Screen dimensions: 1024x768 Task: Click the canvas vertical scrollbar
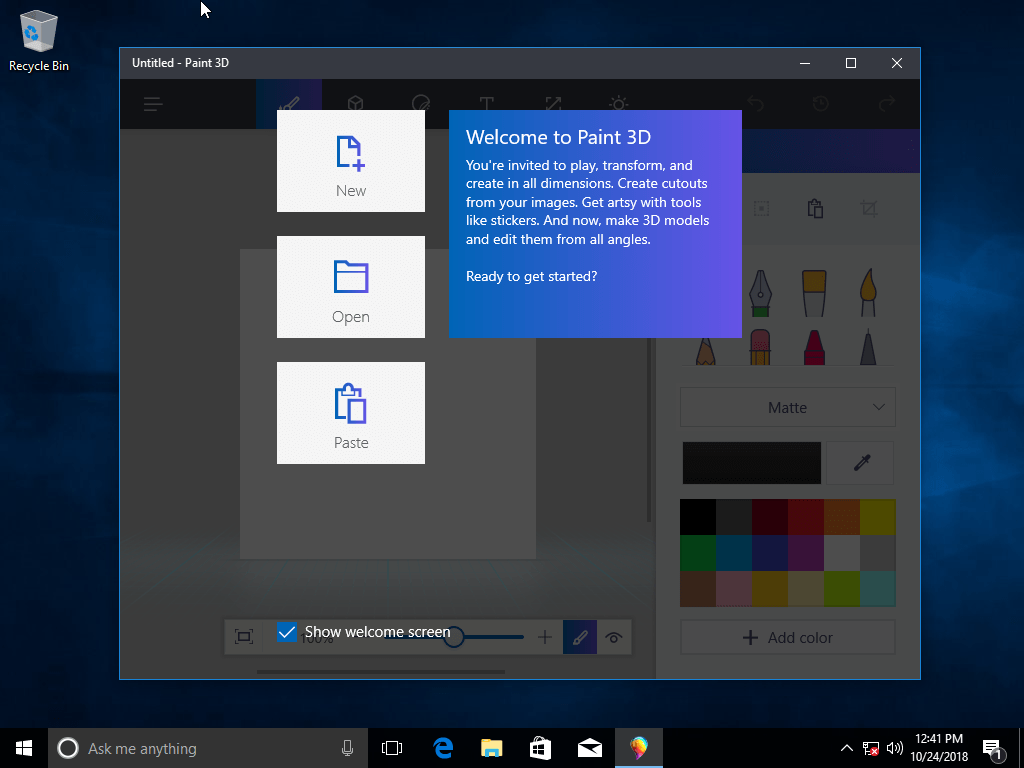pyautogui.click(x=649, y=430)
